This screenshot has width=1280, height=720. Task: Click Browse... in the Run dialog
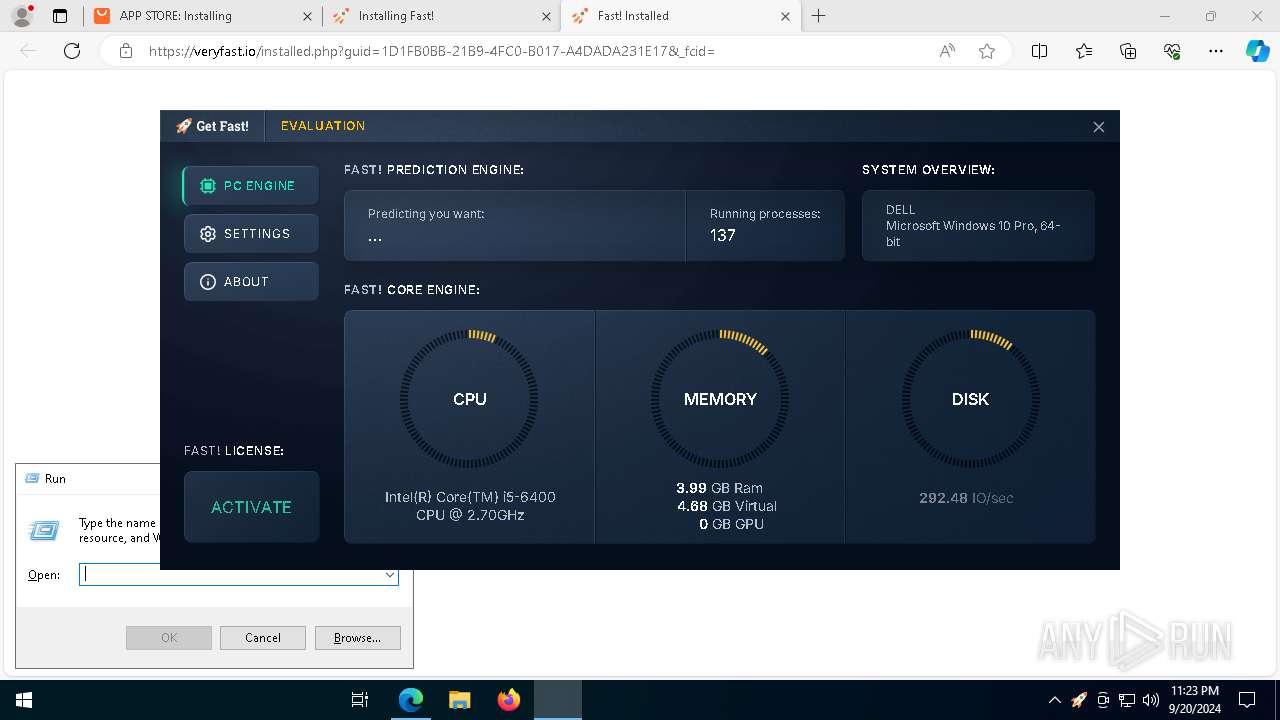357,638
